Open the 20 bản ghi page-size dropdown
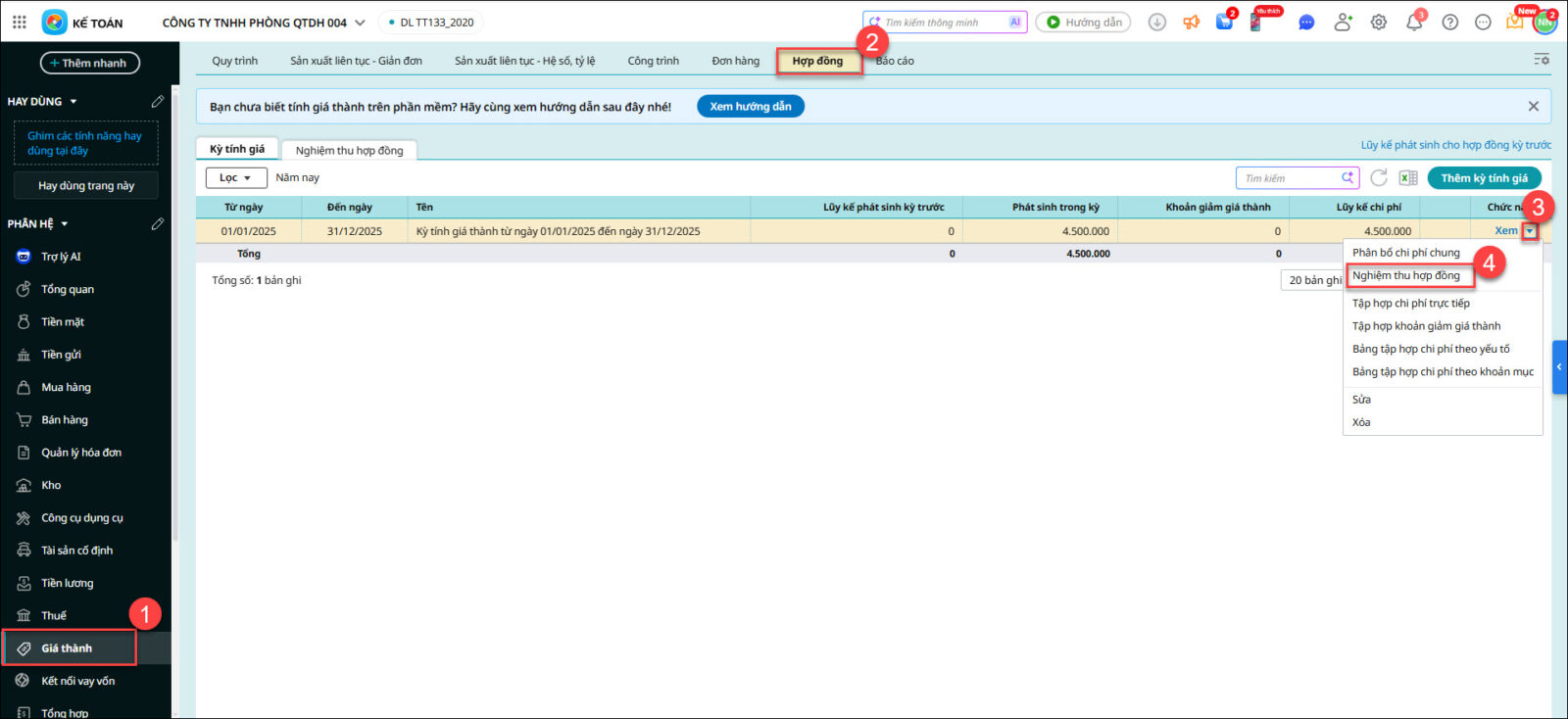Screen dimensions: 1568x719 pyautogui.click(x=1313, y=280)
